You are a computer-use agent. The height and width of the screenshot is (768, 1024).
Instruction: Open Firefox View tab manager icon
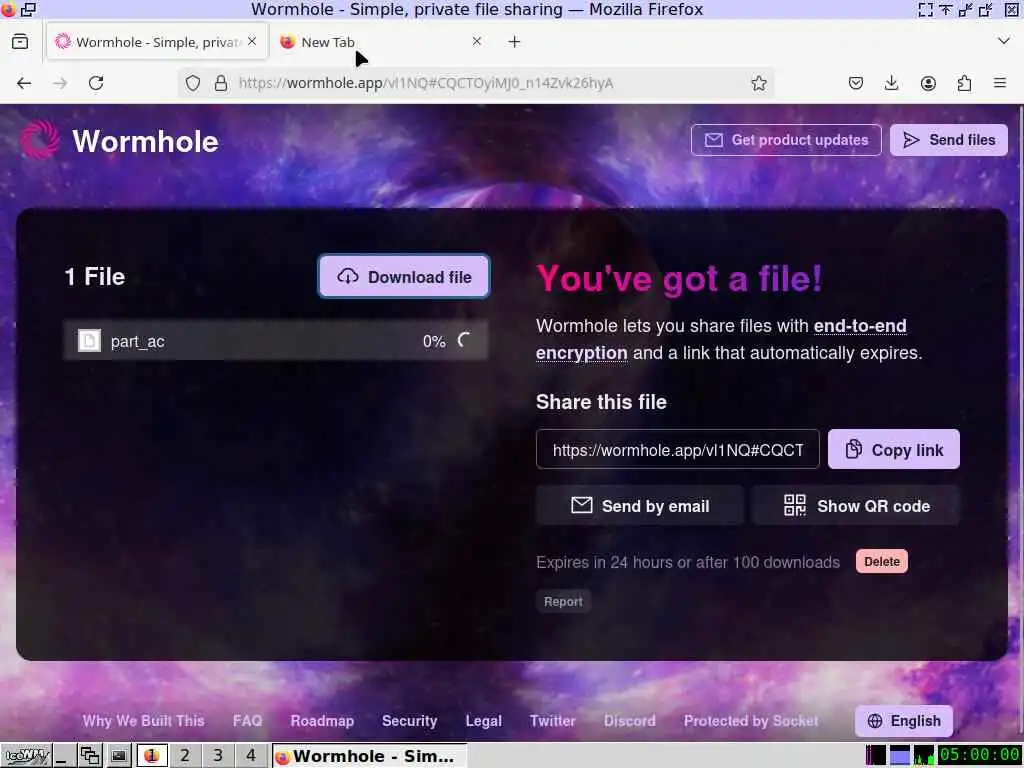click(x=20, y=42)
